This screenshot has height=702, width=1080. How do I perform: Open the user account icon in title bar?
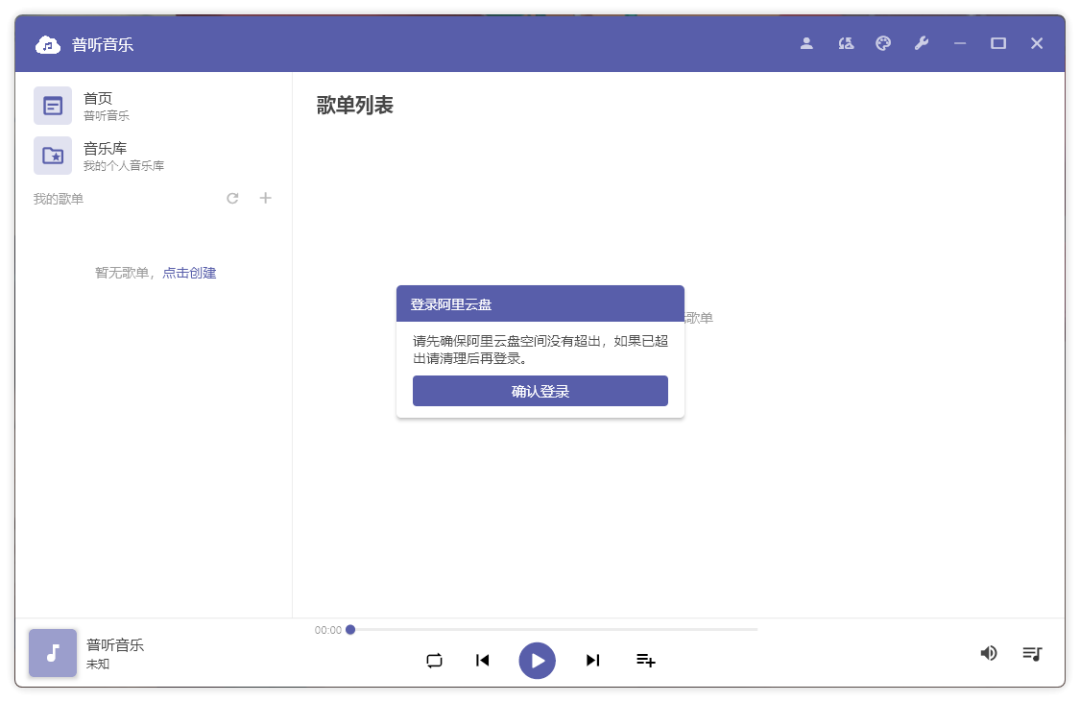click(806, 43)
